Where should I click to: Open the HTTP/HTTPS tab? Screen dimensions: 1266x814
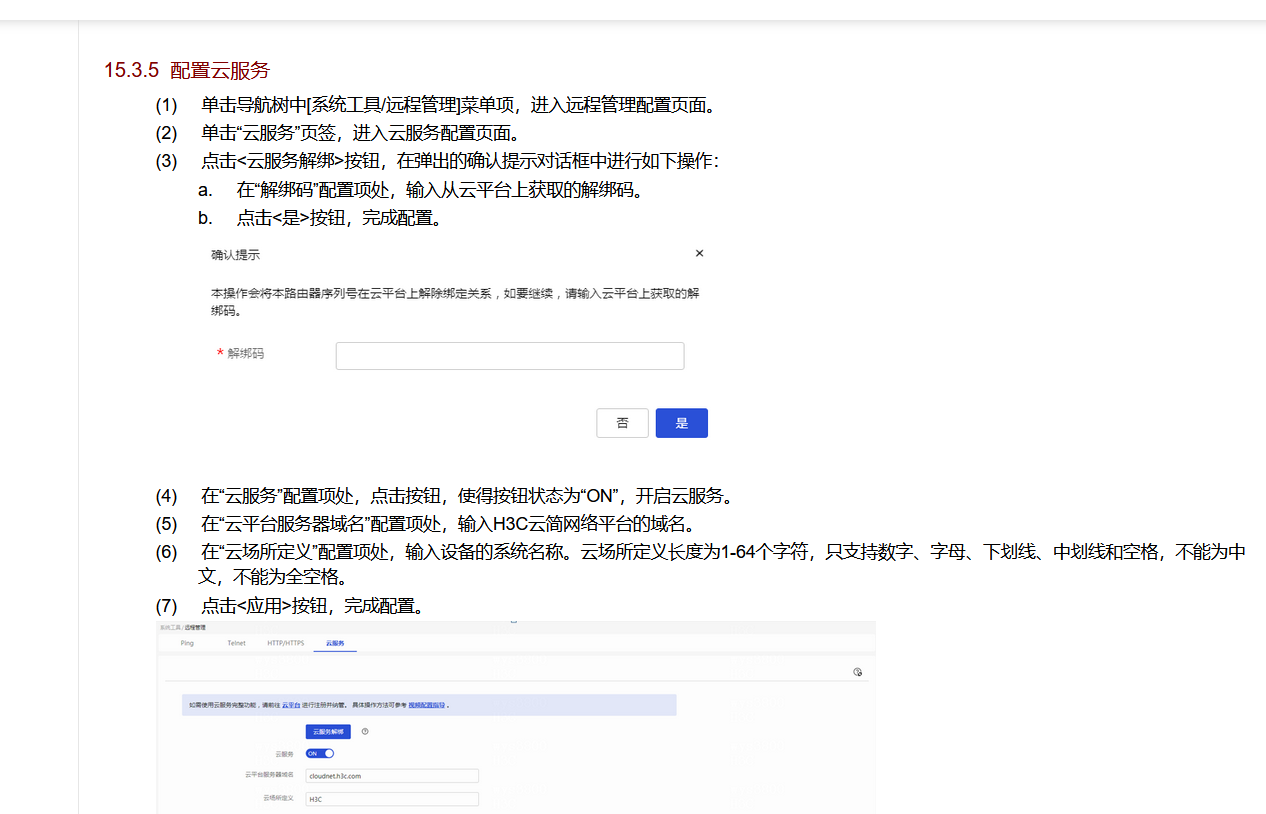[285, 643]
